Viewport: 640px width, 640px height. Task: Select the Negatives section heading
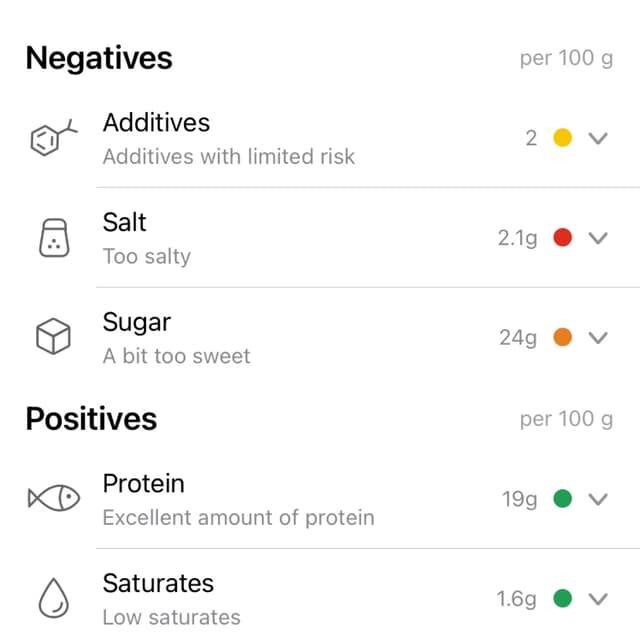(99, 59)
